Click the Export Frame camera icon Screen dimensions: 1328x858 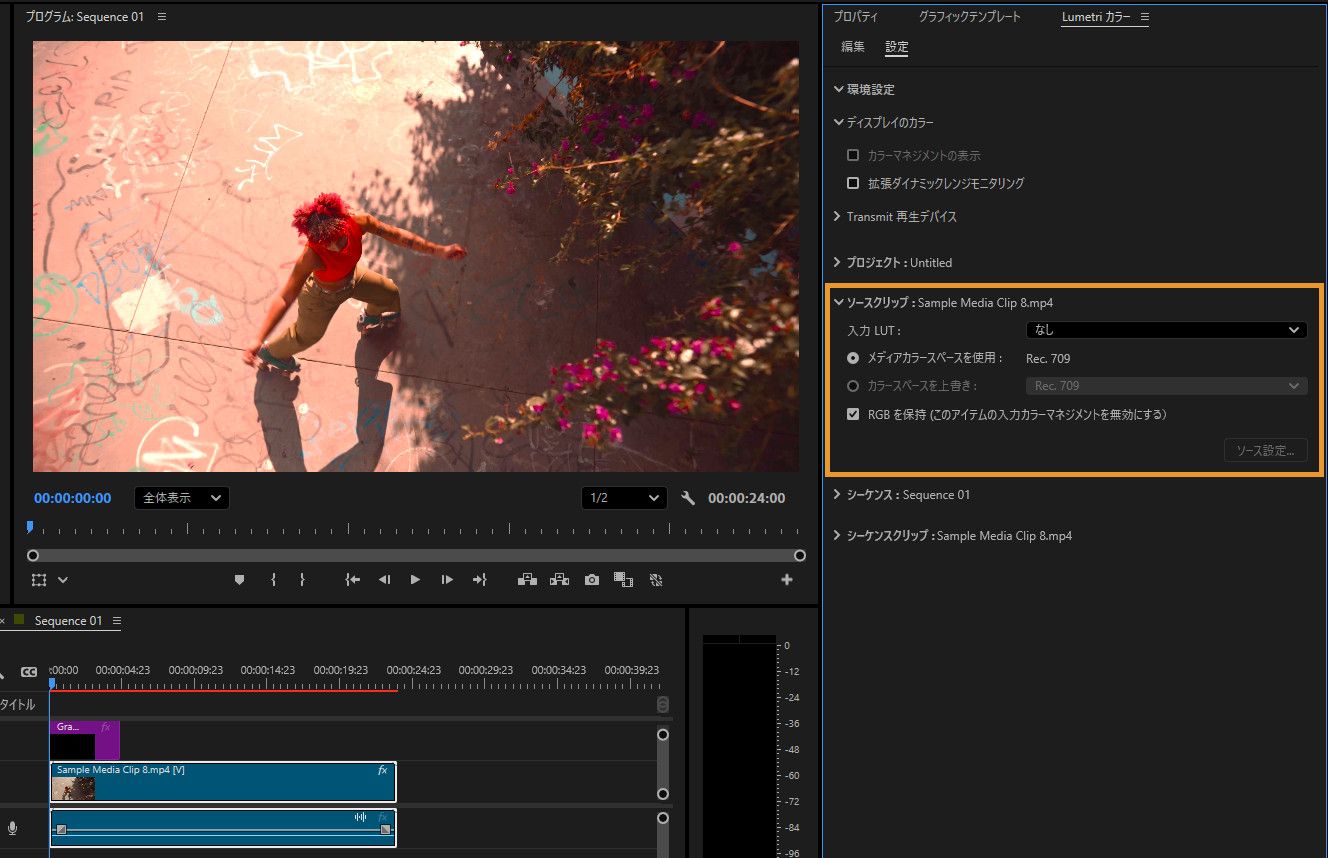pos(592,580)
